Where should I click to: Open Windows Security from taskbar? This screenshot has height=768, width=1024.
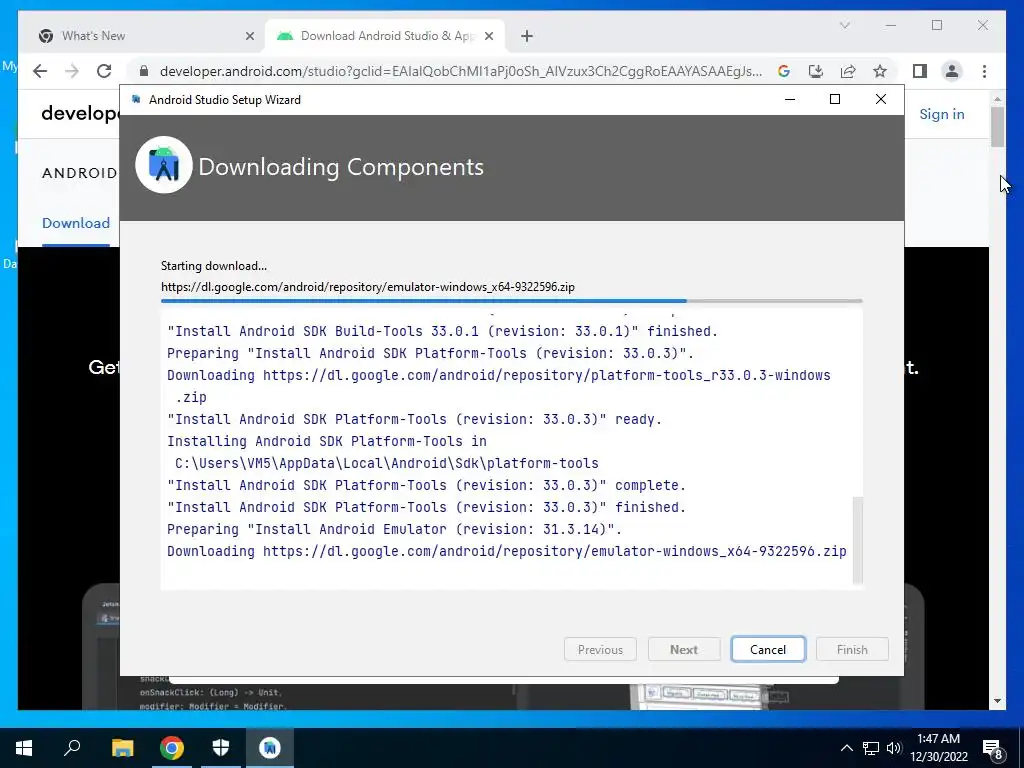click(x=221, y=748)
